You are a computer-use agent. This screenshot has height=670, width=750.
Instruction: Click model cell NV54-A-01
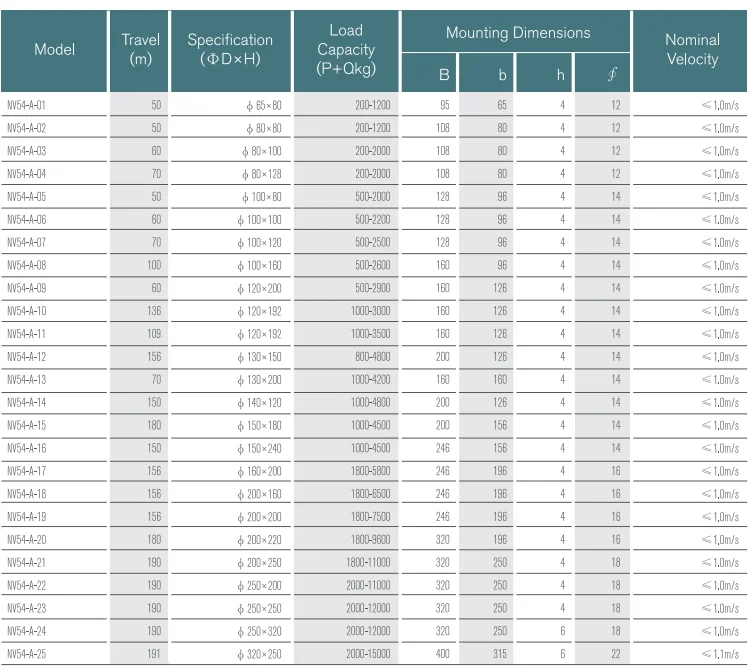(27, 105)
